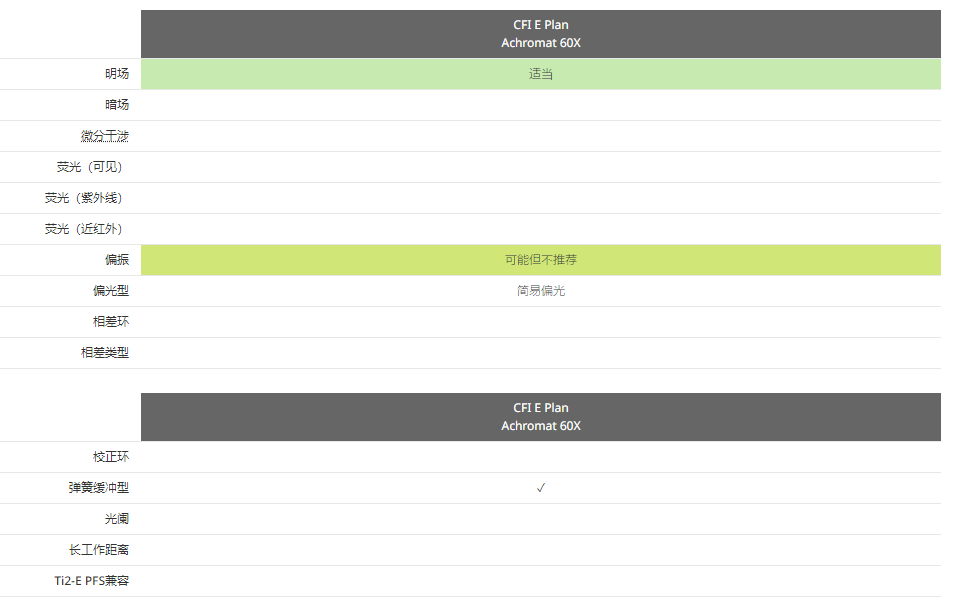This screenshot has height=616, width=974.
Task: Click the 相差类型 row label
Action: click(105, 353)
